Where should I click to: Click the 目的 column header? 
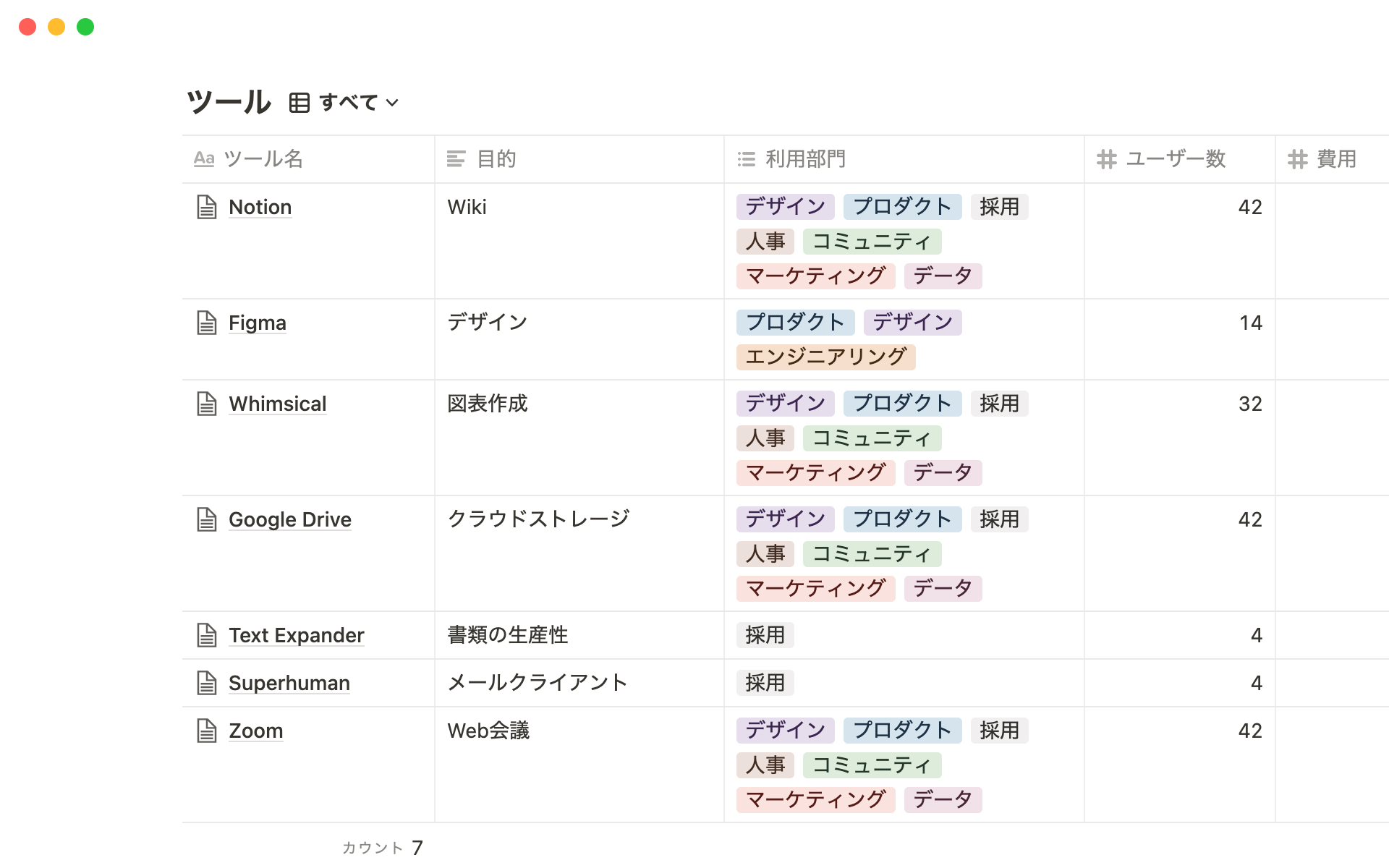[x=496, y=159]
